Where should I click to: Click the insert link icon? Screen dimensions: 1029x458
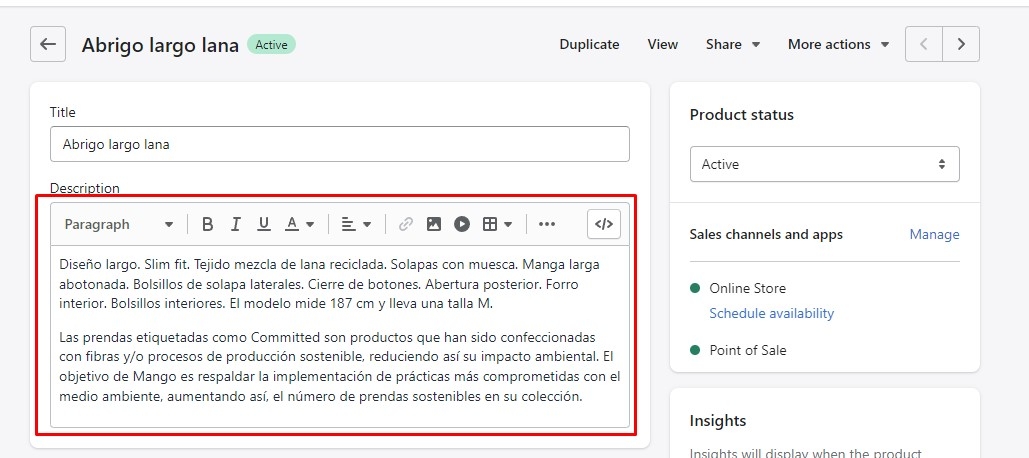(405, 224)
